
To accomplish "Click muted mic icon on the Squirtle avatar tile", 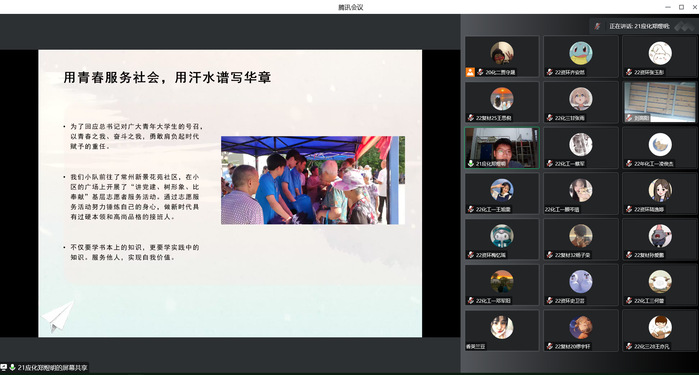I will (x=549, y=72).
